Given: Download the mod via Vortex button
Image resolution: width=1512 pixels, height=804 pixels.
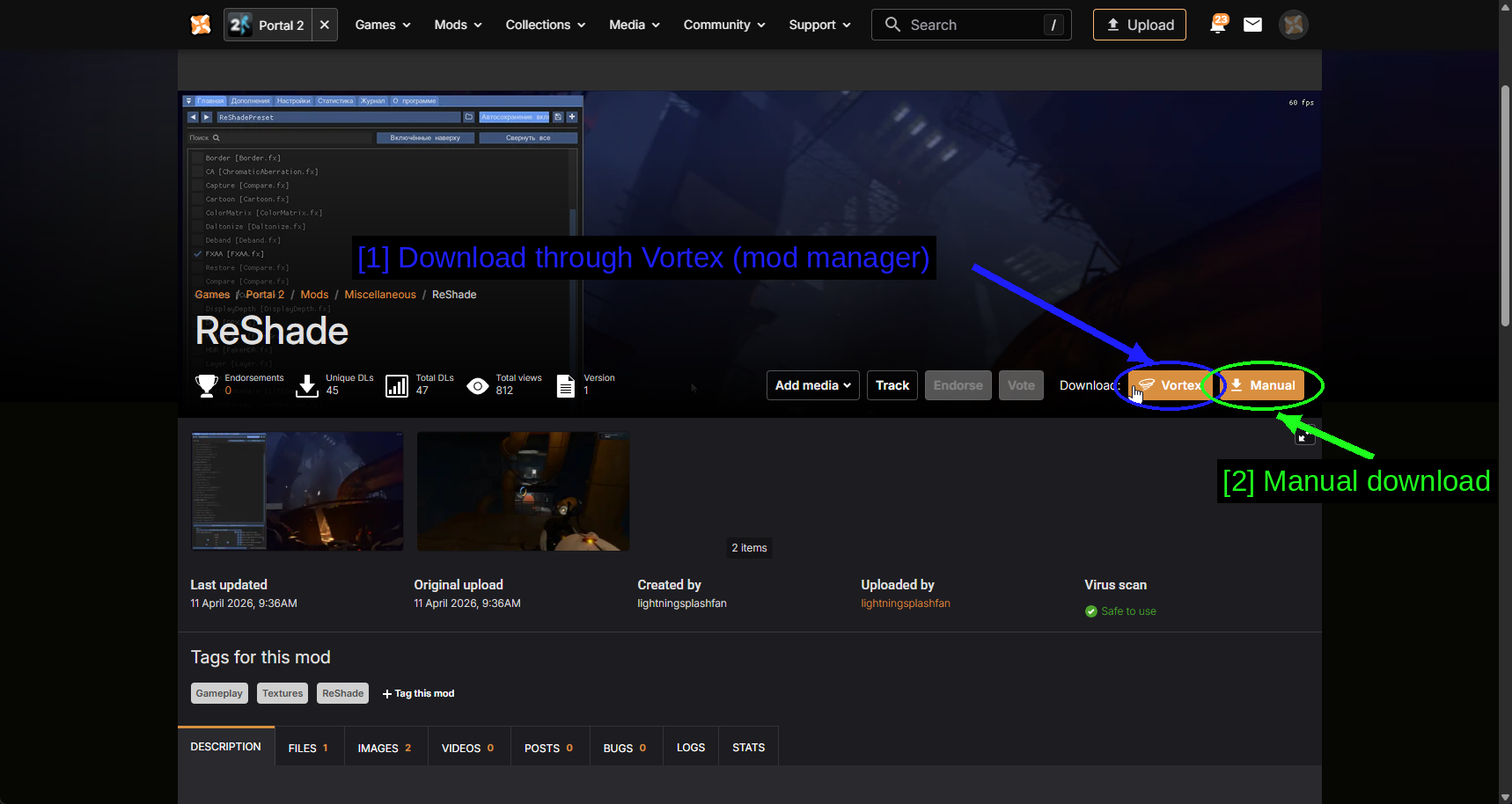Looking at the screenshot, I should 1171,385.
